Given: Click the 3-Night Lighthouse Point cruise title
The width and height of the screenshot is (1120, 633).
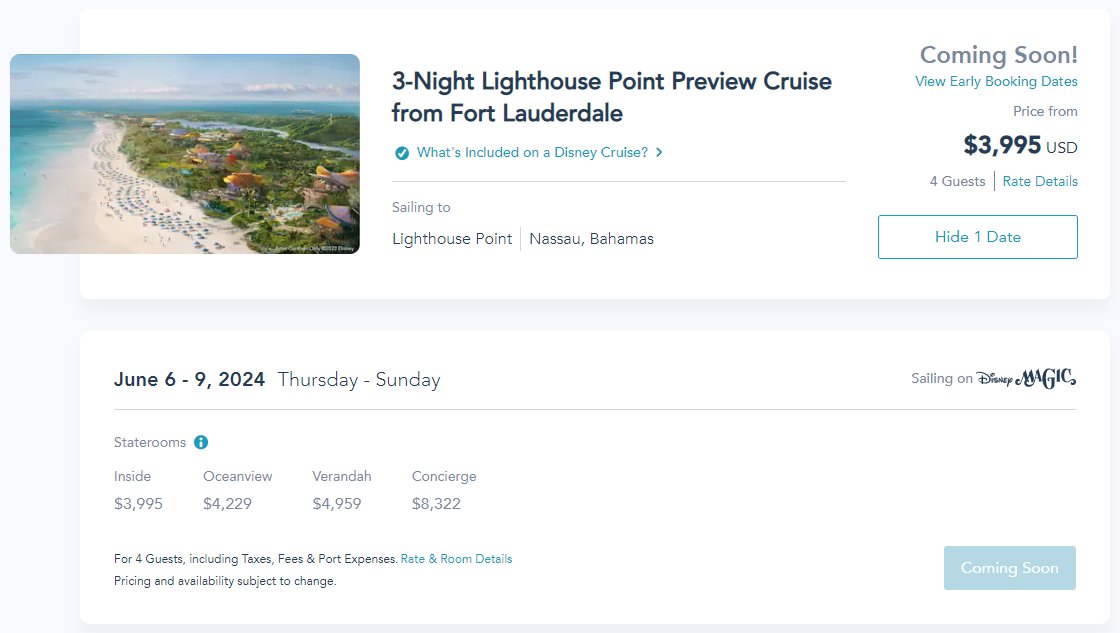Looking at the screenshot, I should tap(611, 97).
